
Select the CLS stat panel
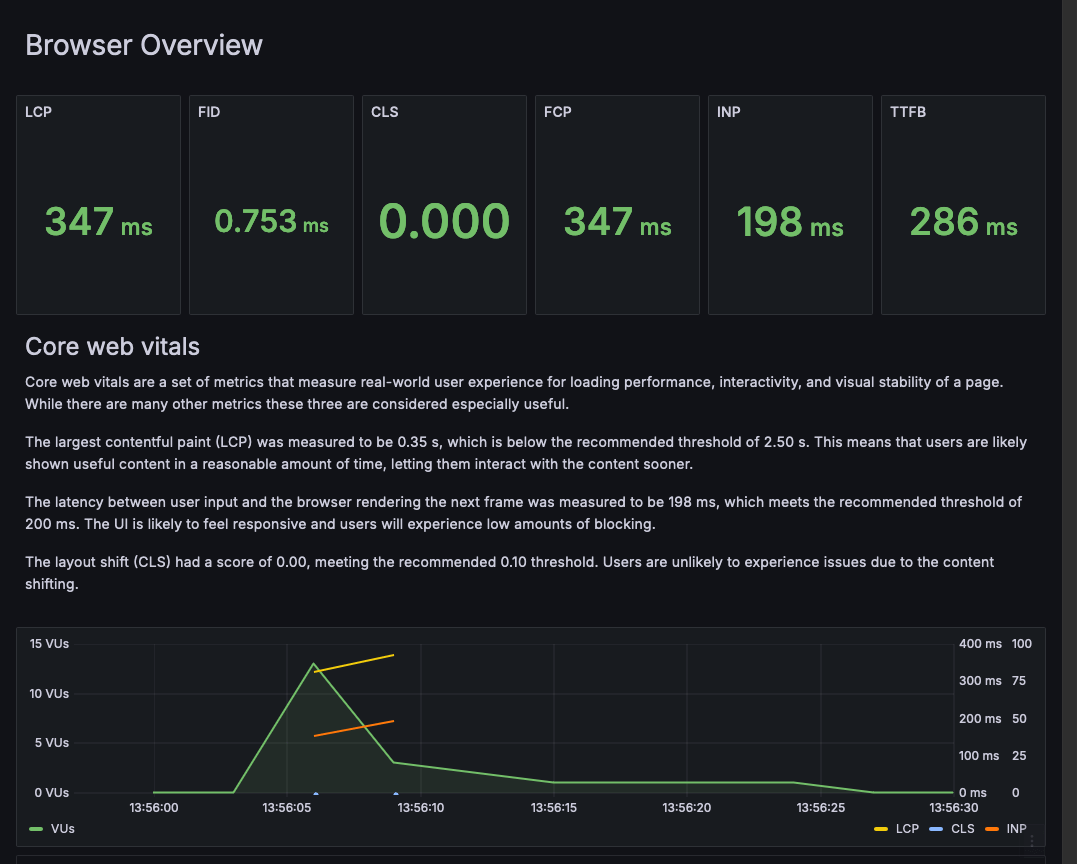(443, 204)
